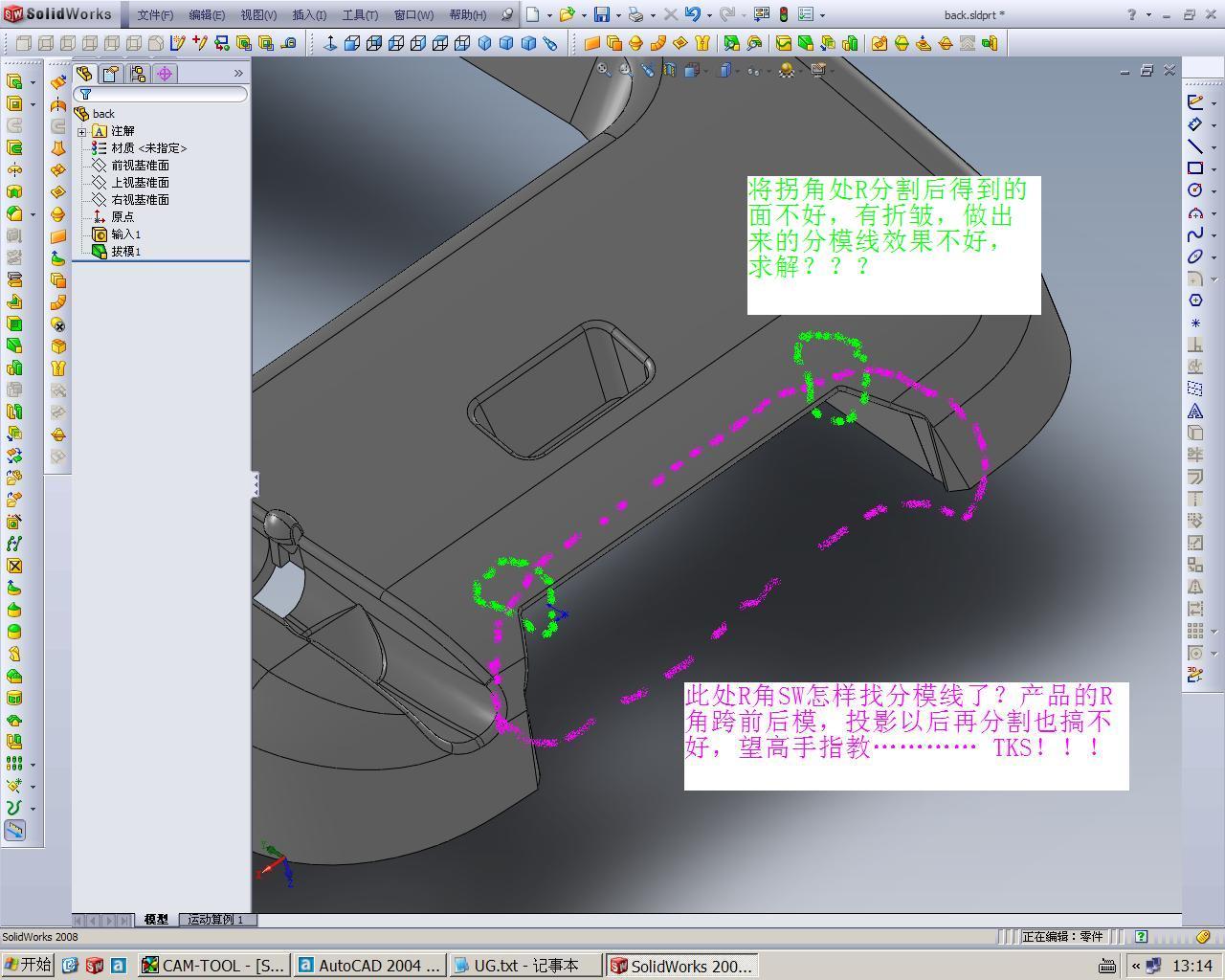Click the SolidWorks 2008 taskbar button
The height and width of the screenshot is (980, 1225).
(682, 966)
